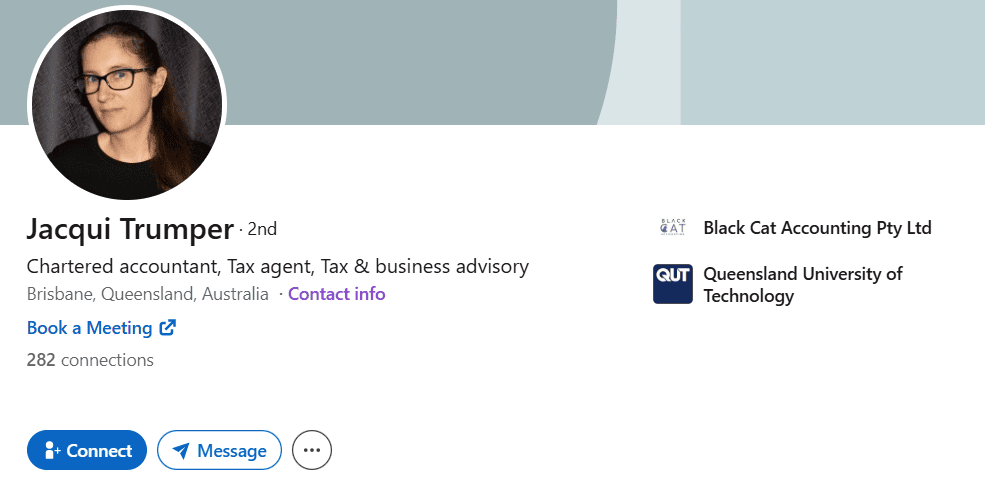
Task: Open the Contact info link
Action: [x=336, y=294]
